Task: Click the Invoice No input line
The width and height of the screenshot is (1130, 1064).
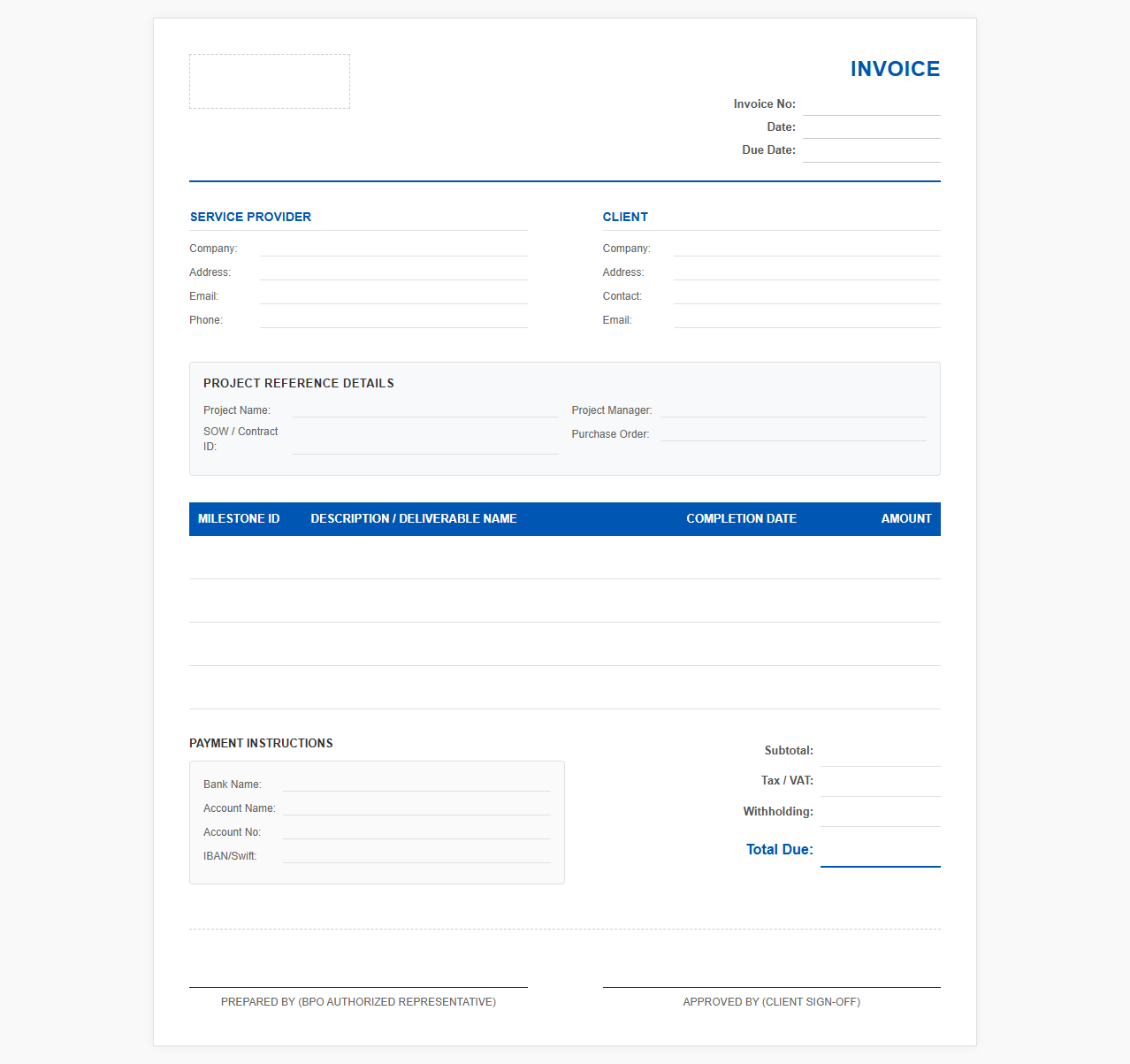Action: (871, 104)
